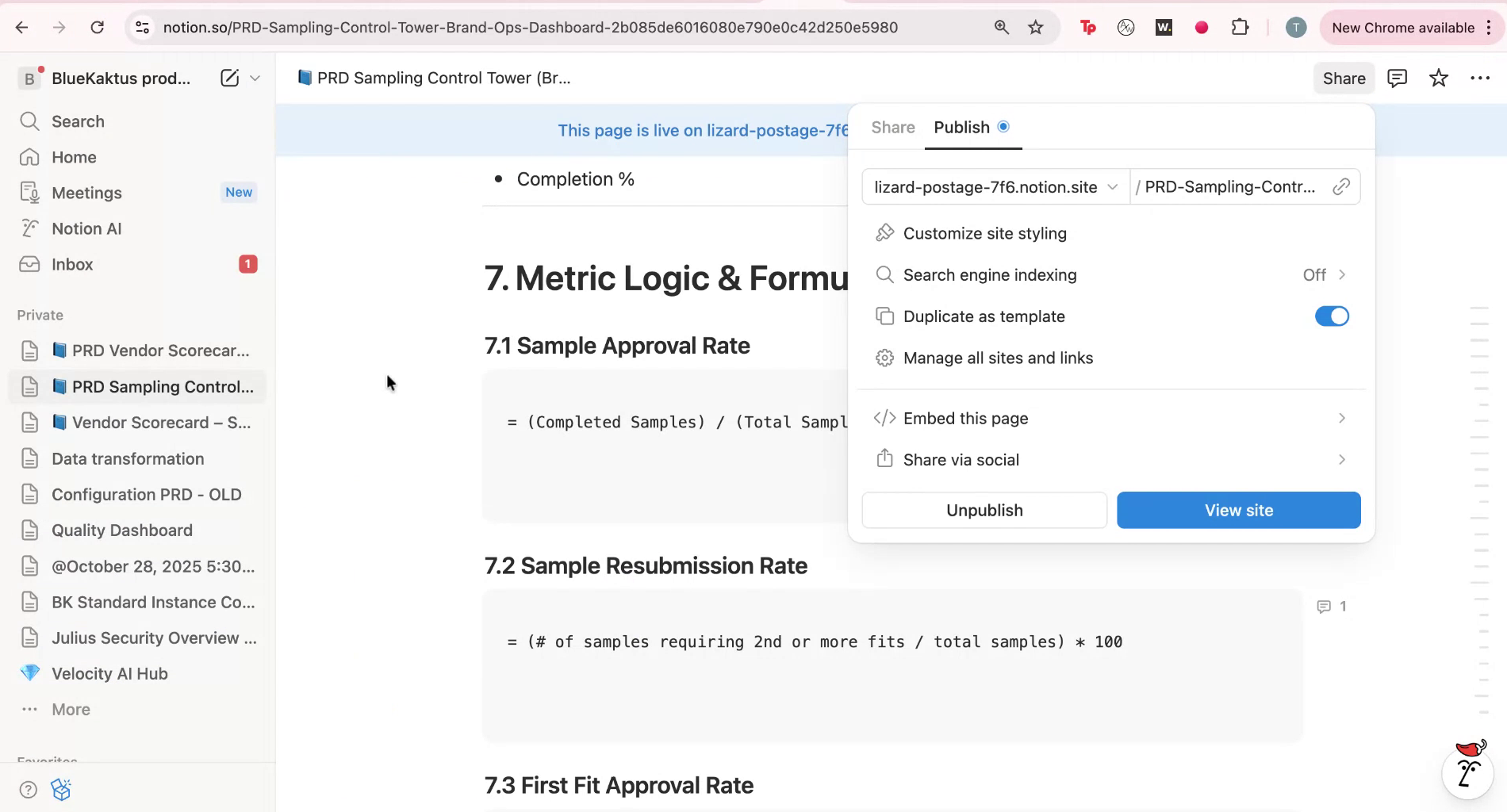The height and width of the screenshot is (812, 1507).
Task: Open page comments via the speech bubble icon
Action: 1397,78
